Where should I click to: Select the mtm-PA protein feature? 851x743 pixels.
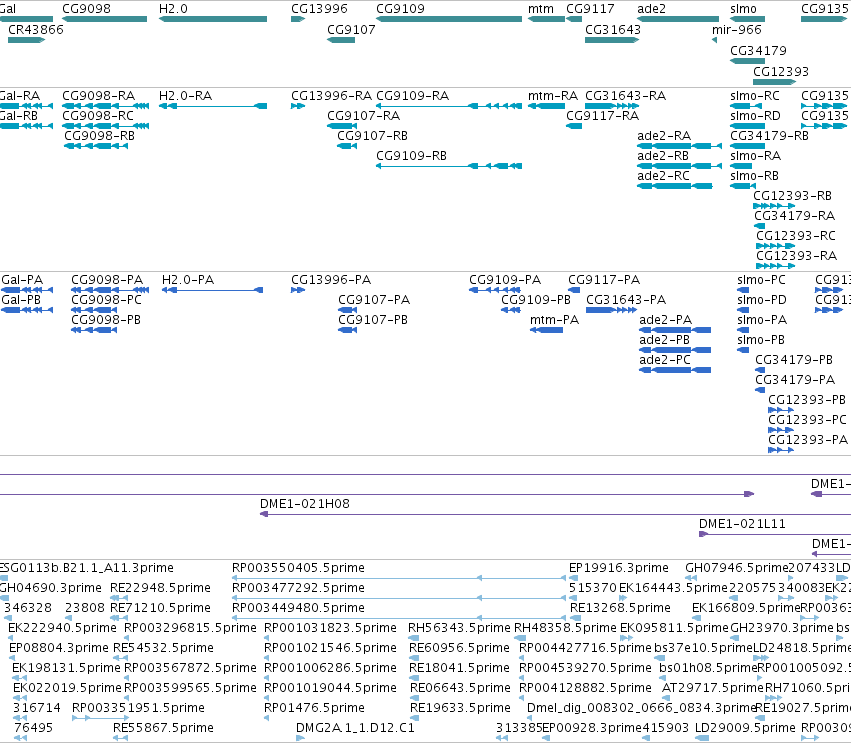click(547, 330)
